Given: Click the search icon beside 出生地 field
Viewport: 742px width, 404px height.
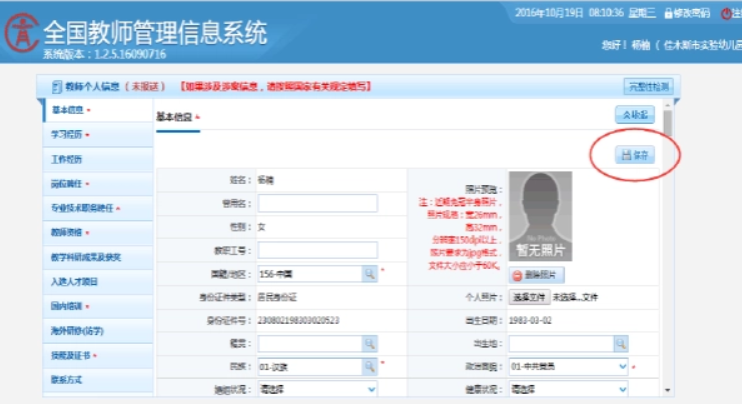Looking at the screenshot, I should click(621, 343).
